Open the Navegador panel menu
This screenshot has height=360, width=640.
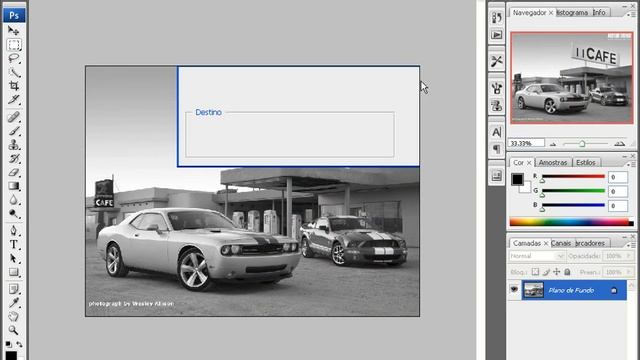coord(632,14)
